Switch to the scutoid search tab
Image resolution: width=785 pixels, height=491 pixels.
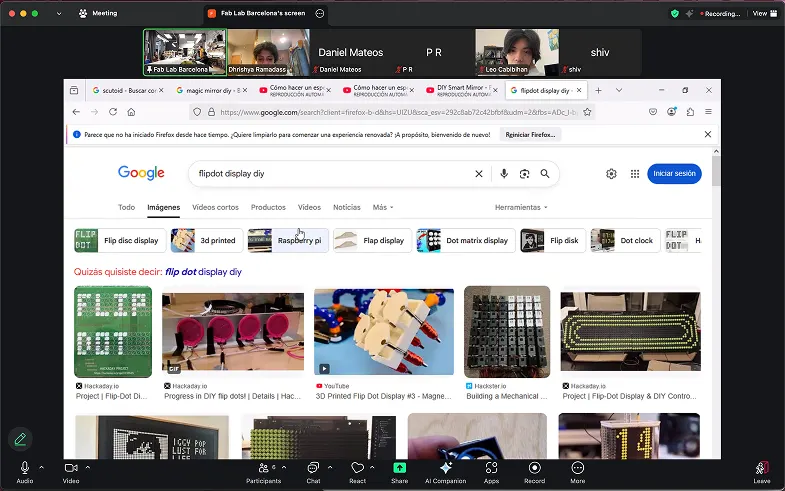click(x=128, y=91)
